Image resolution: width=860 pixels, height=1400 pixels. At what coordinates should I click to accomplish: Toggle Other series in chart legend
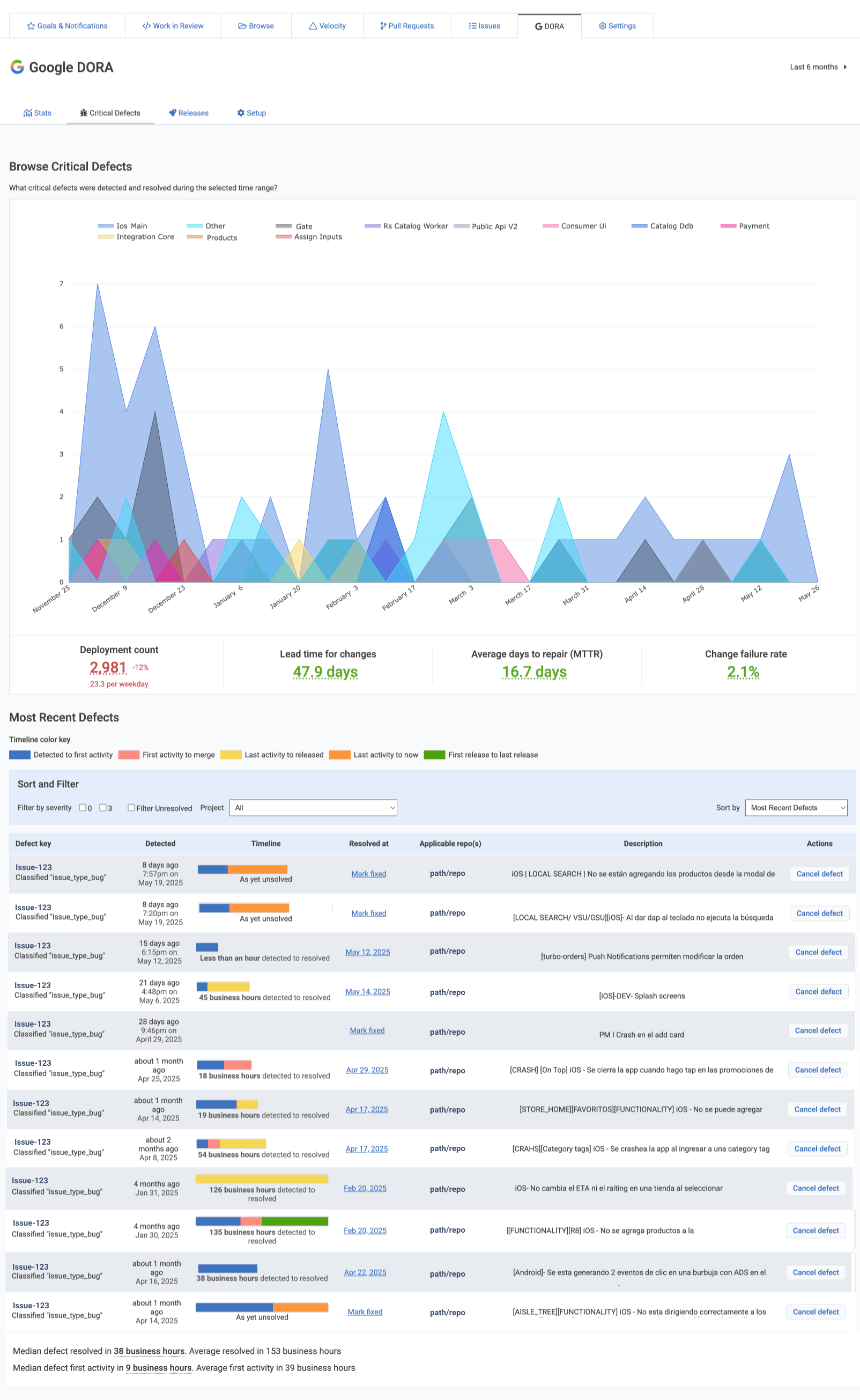point(206,226)
